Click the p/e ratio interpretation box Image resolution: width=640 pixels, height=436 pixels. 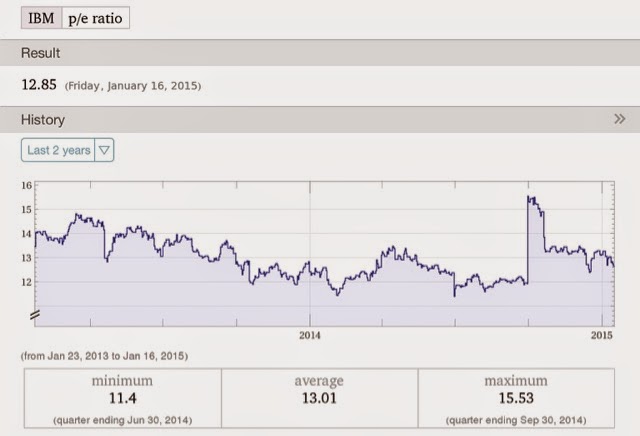point(96,18)
